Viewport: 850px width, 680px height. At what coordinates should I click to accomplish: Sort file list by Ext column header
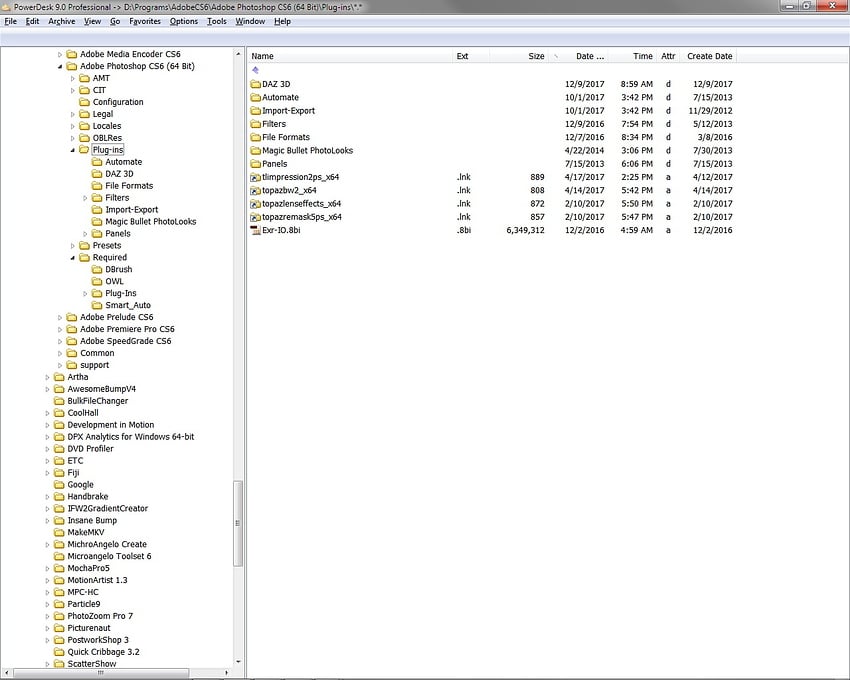(471, 56)
